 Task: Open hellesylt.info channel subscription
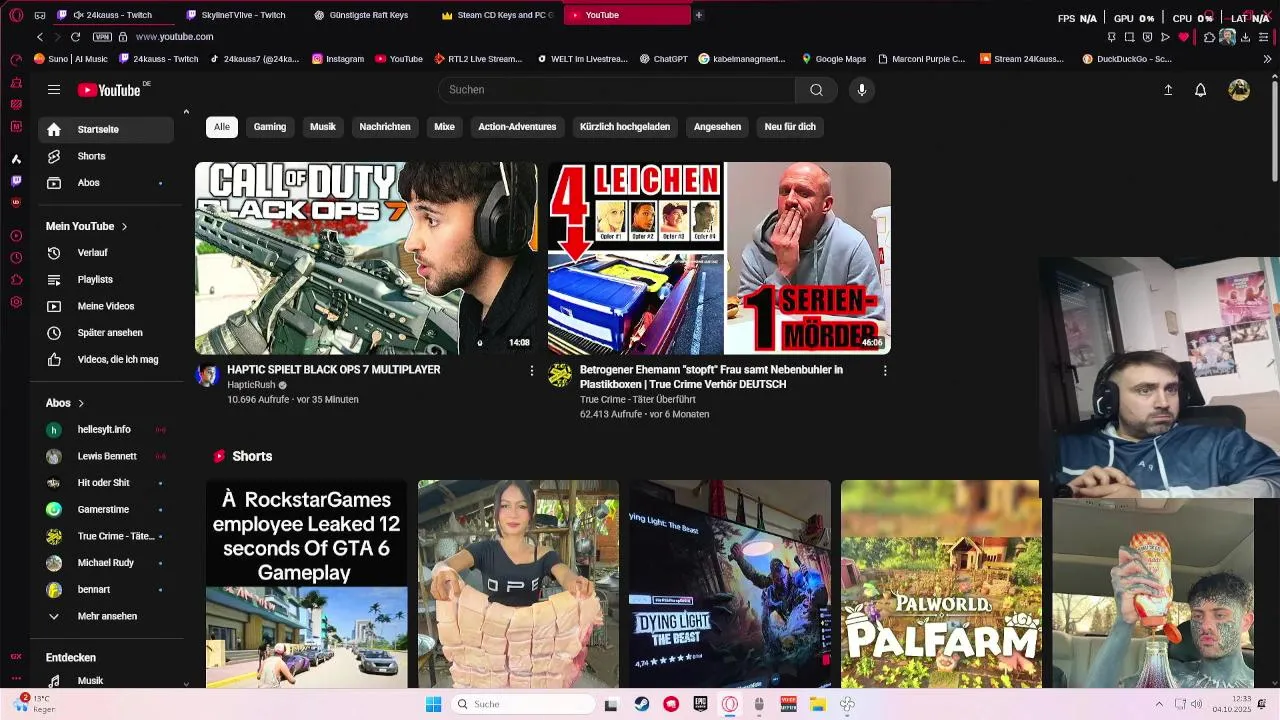[106, 429]
